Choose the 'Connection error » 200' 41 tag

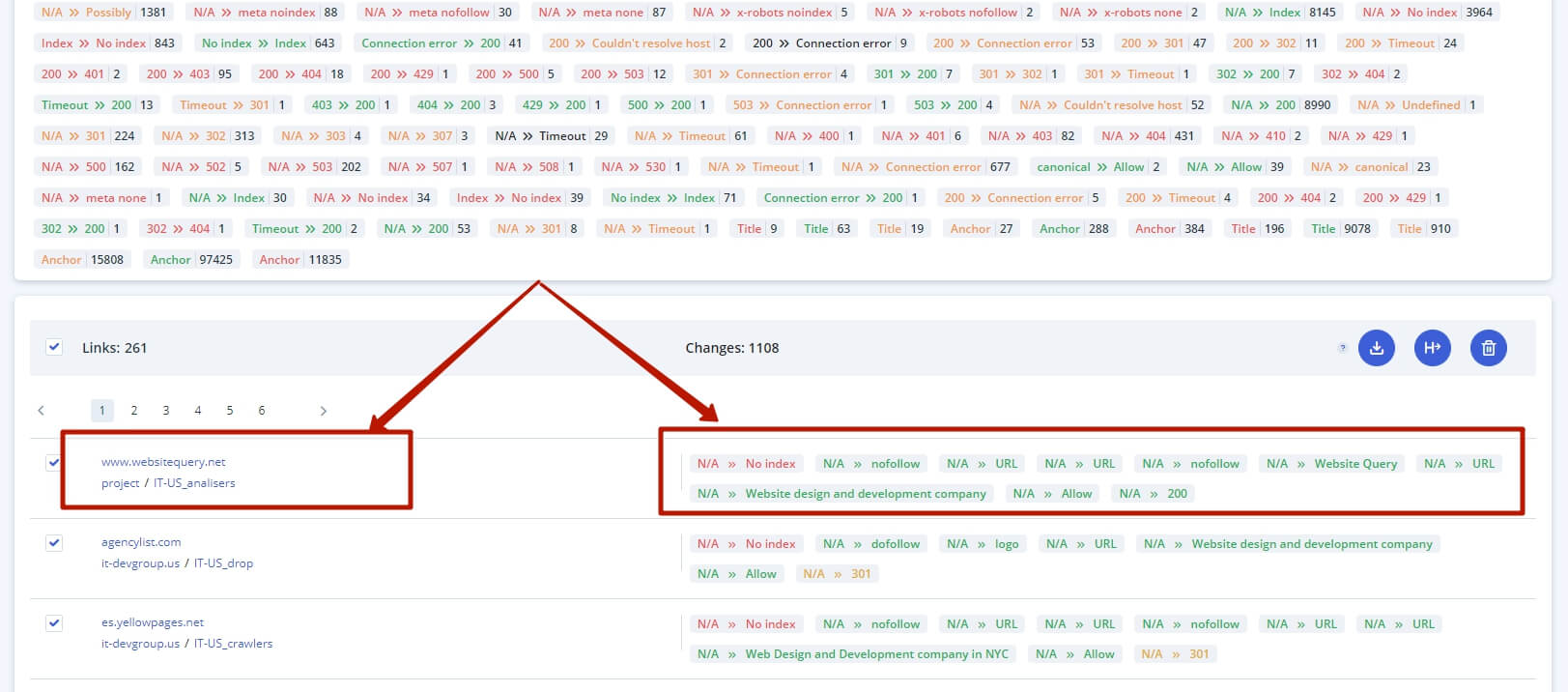(442, 43)
